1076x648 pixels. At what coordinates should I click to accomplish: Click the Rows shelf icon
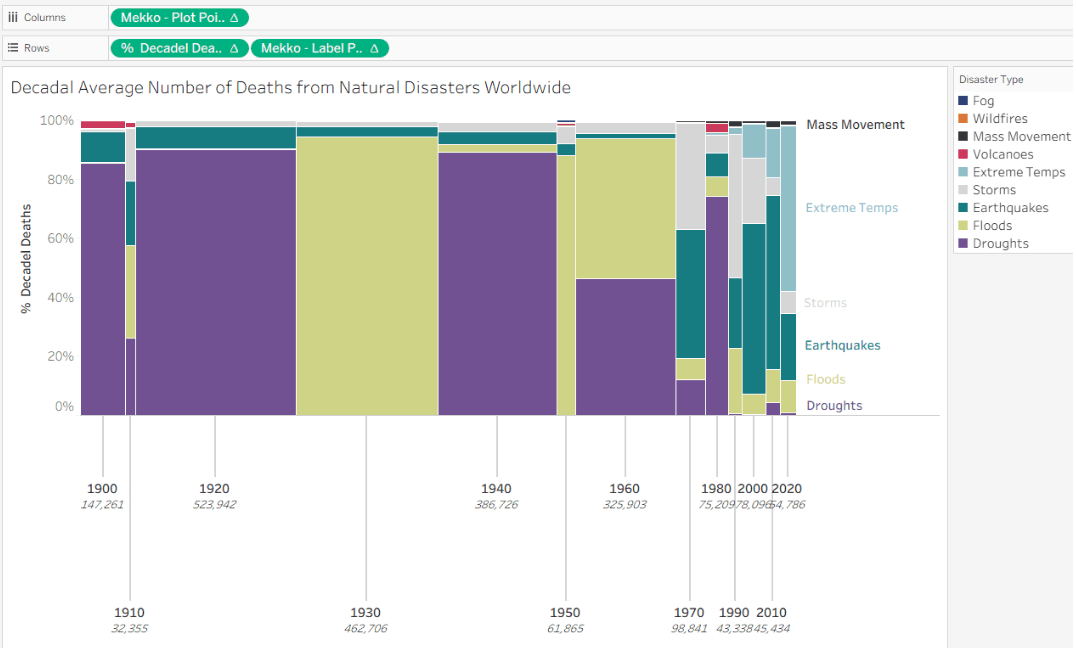pos(13,48)
